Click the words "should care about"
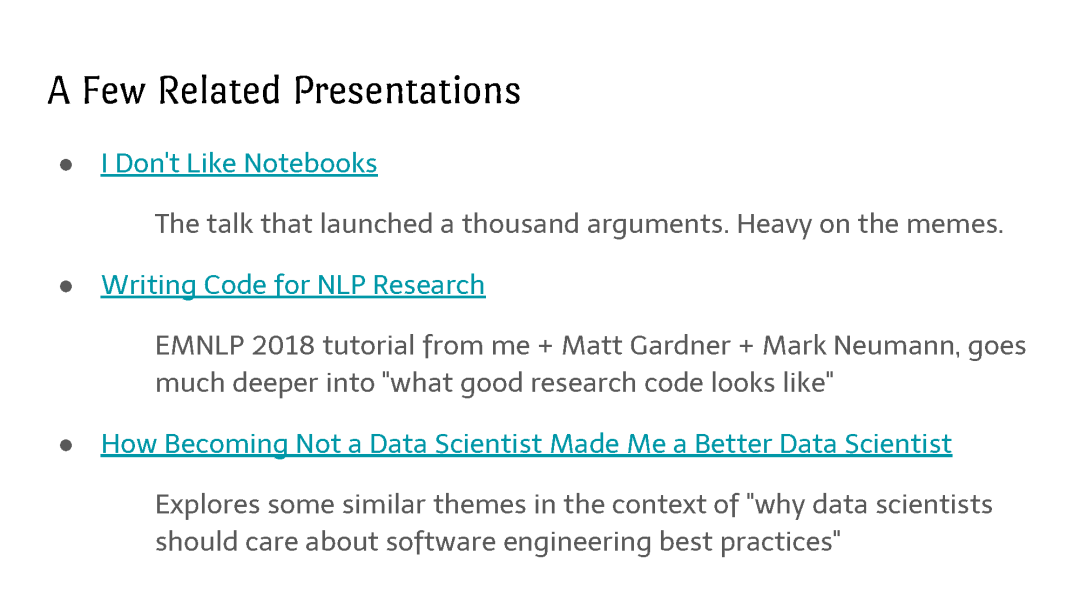The height and width of the screenshot is (608, 1080). 267,542
